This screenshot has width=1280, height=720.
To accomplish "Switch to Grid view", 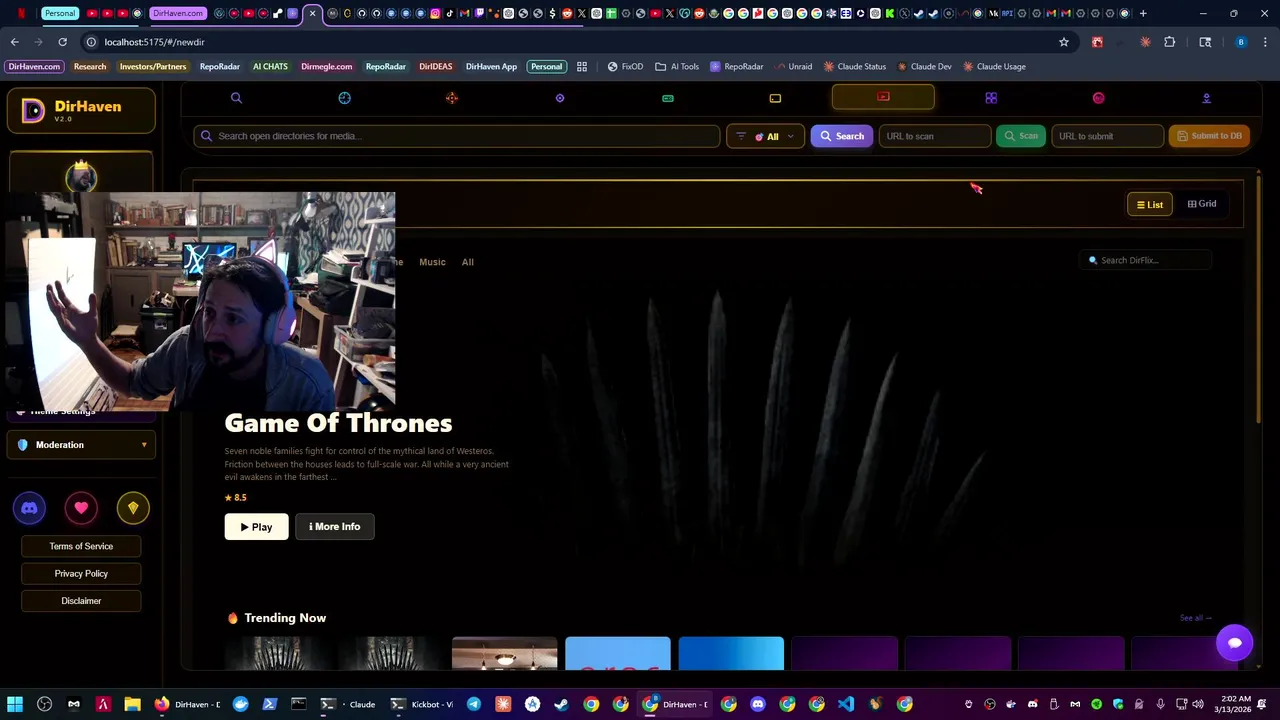I will (x=1202, y=204).
